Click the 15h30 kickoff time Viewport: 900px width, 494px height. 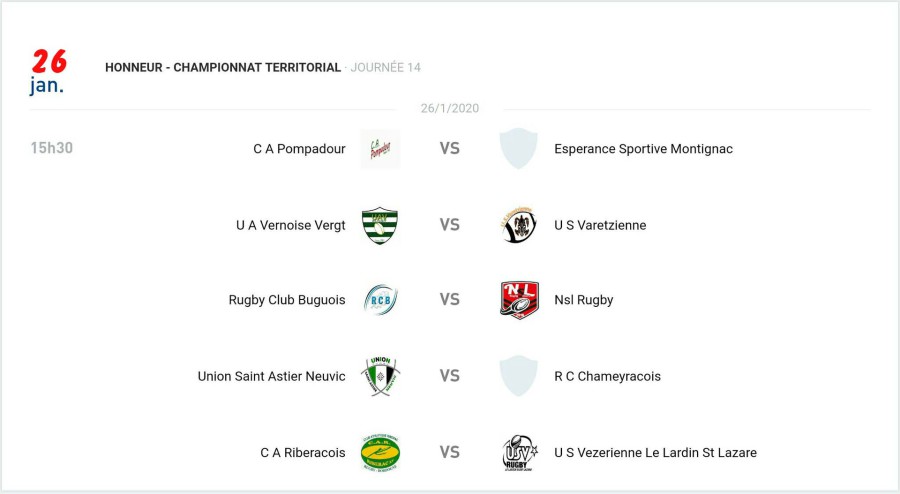(52, 148)
